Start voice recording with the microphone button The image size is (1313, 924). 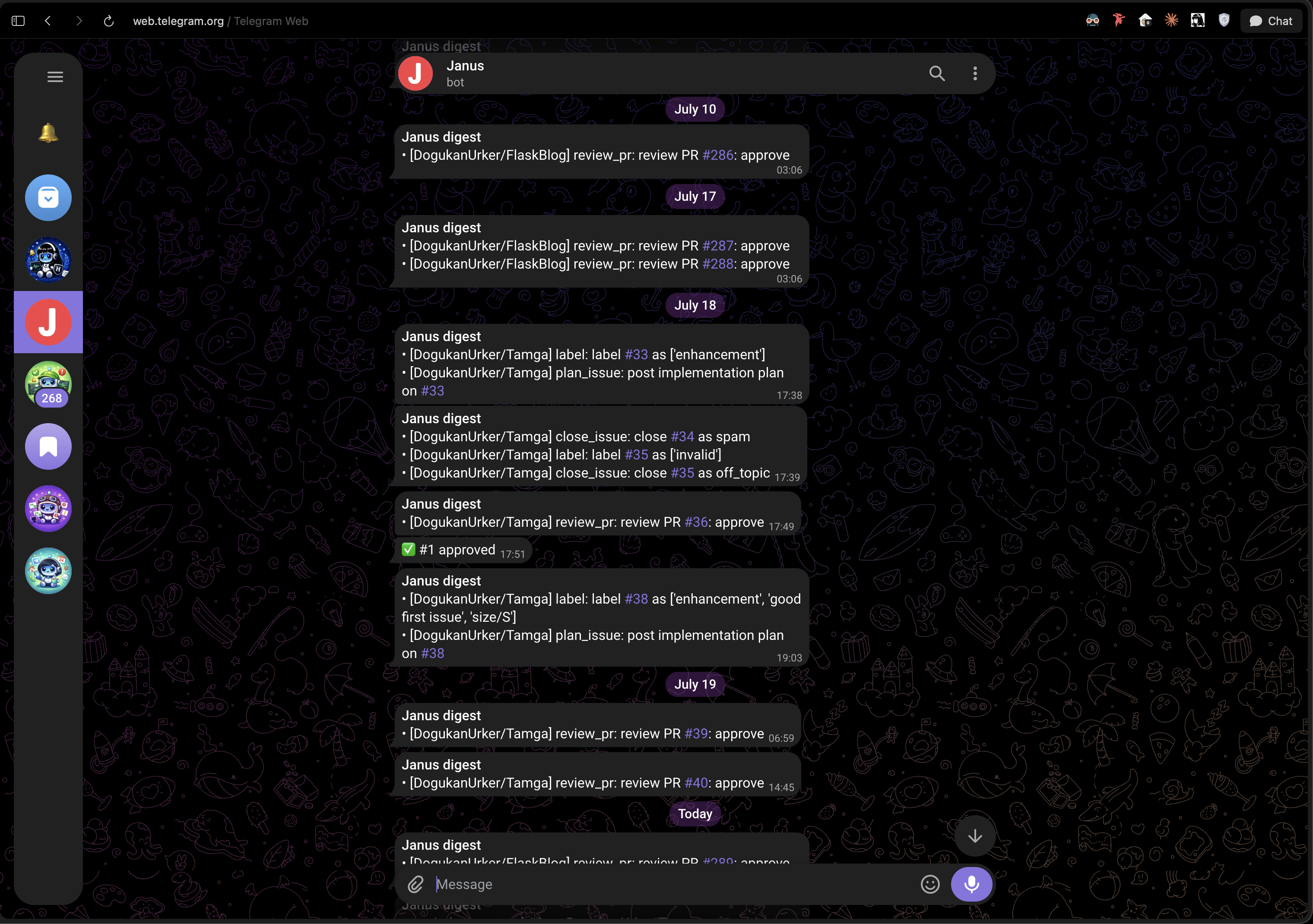pyautogui.click(x=971, y=884)
